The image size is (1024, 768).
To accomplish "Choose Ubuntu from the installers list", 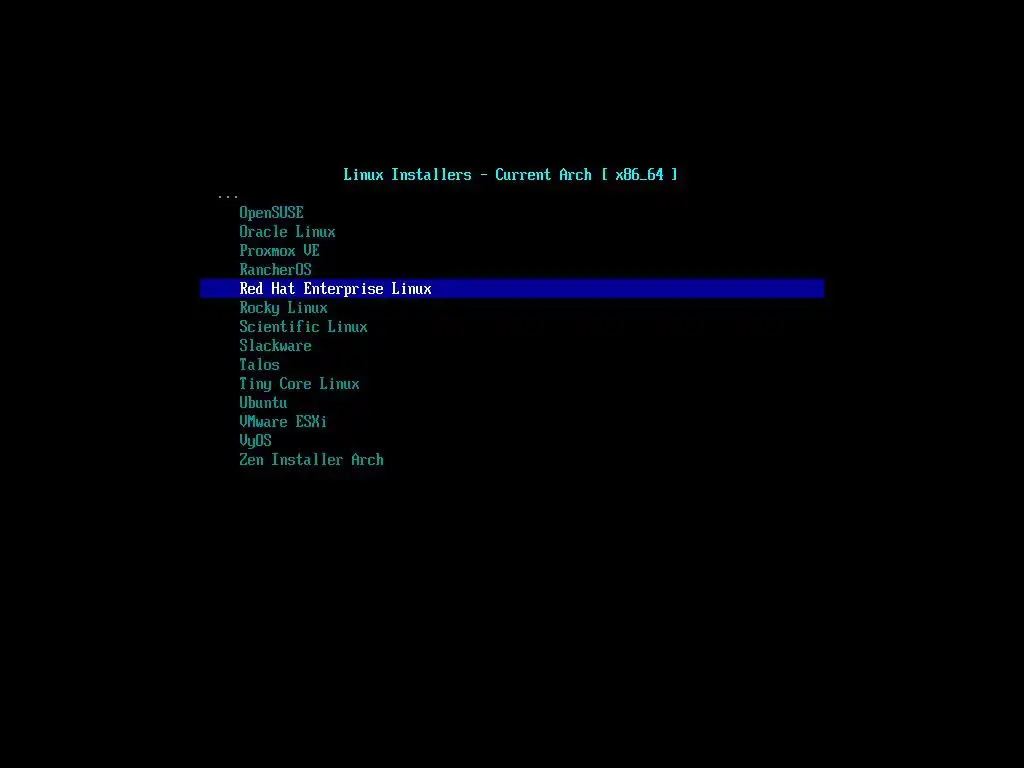I will (263, 403).
